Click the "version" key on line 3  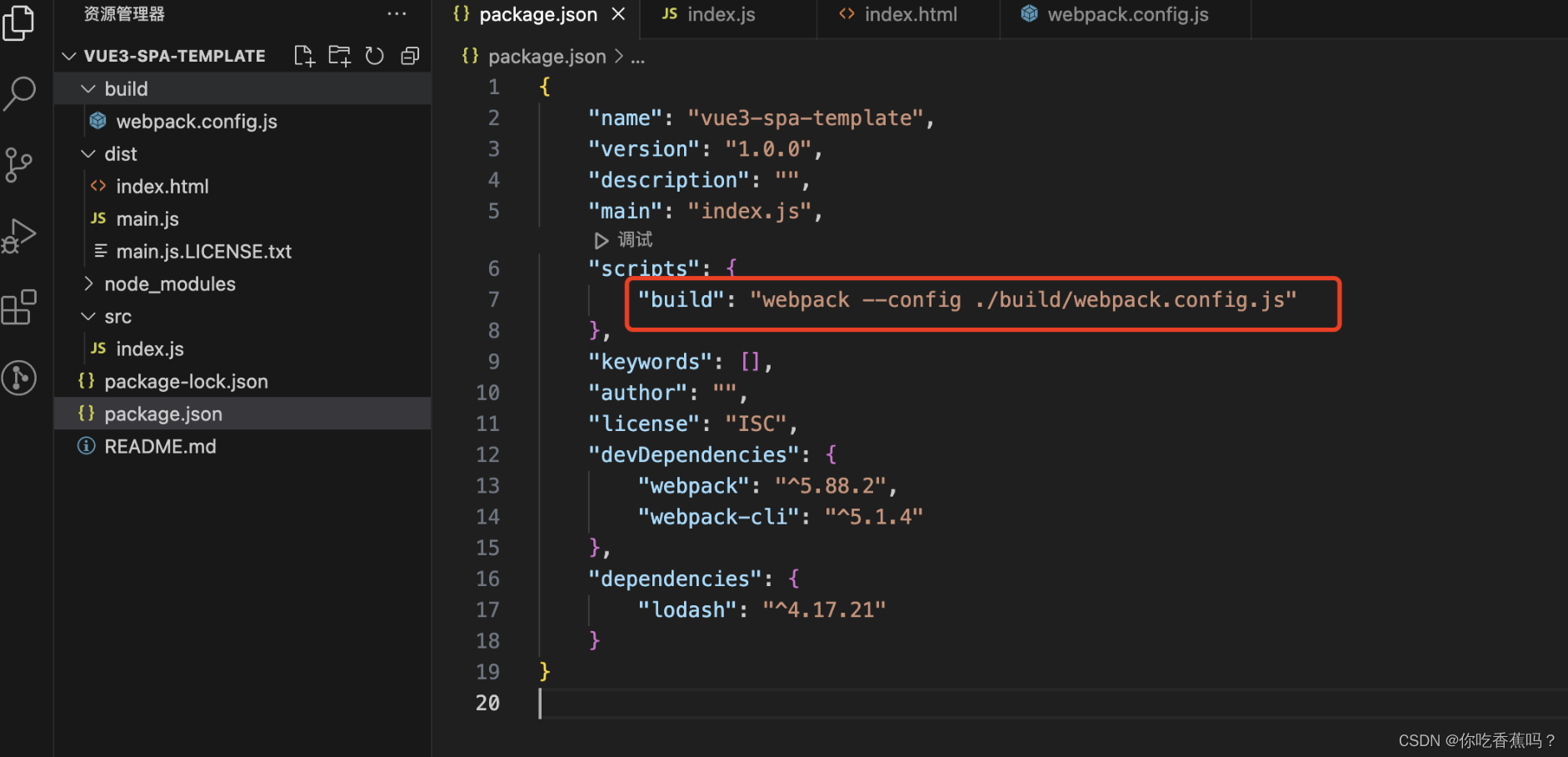pyautogui.click(x=643, y=148)
